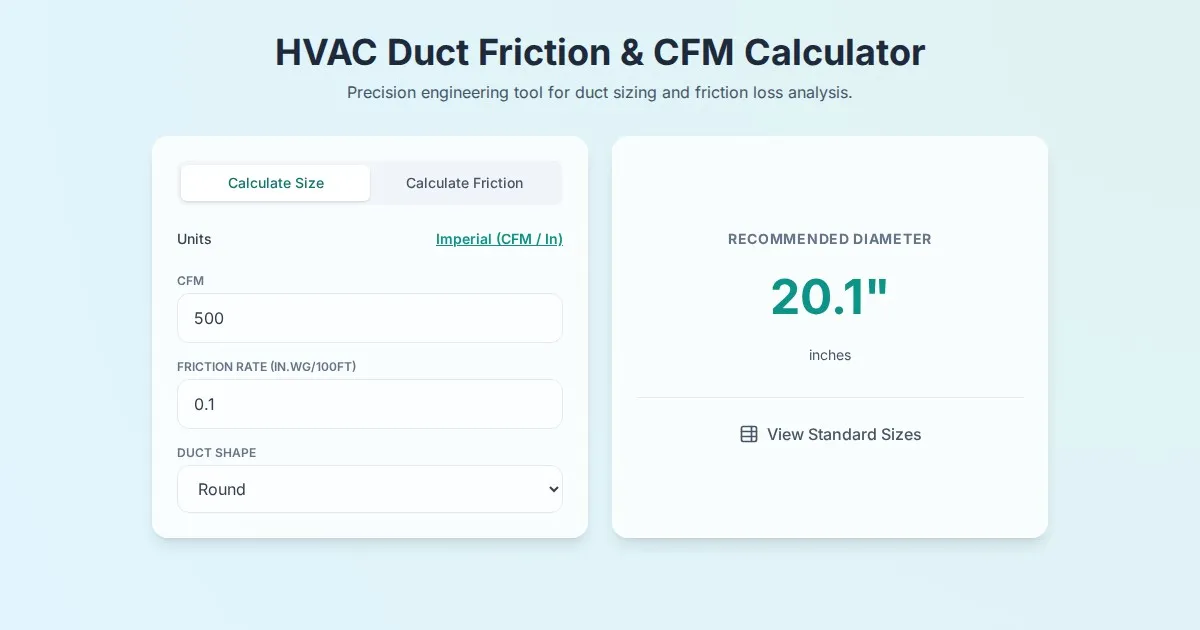The width and height of the screenshot is (1200, 630).
Task: Click the table icon beside View Standard Sizes
Action: pos(748,434)
